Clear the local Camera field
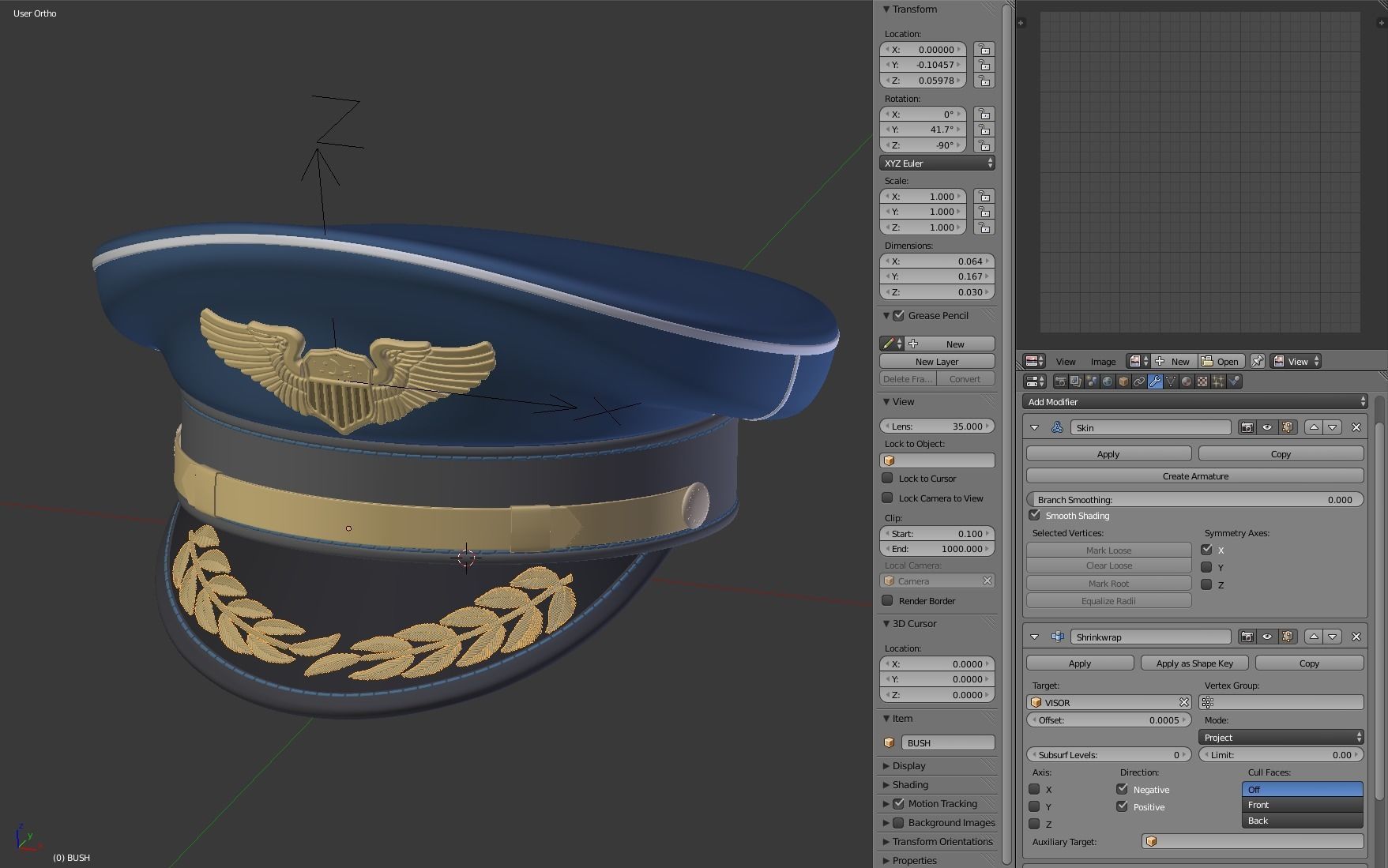Screen dimensions: 1388x868 987,581
